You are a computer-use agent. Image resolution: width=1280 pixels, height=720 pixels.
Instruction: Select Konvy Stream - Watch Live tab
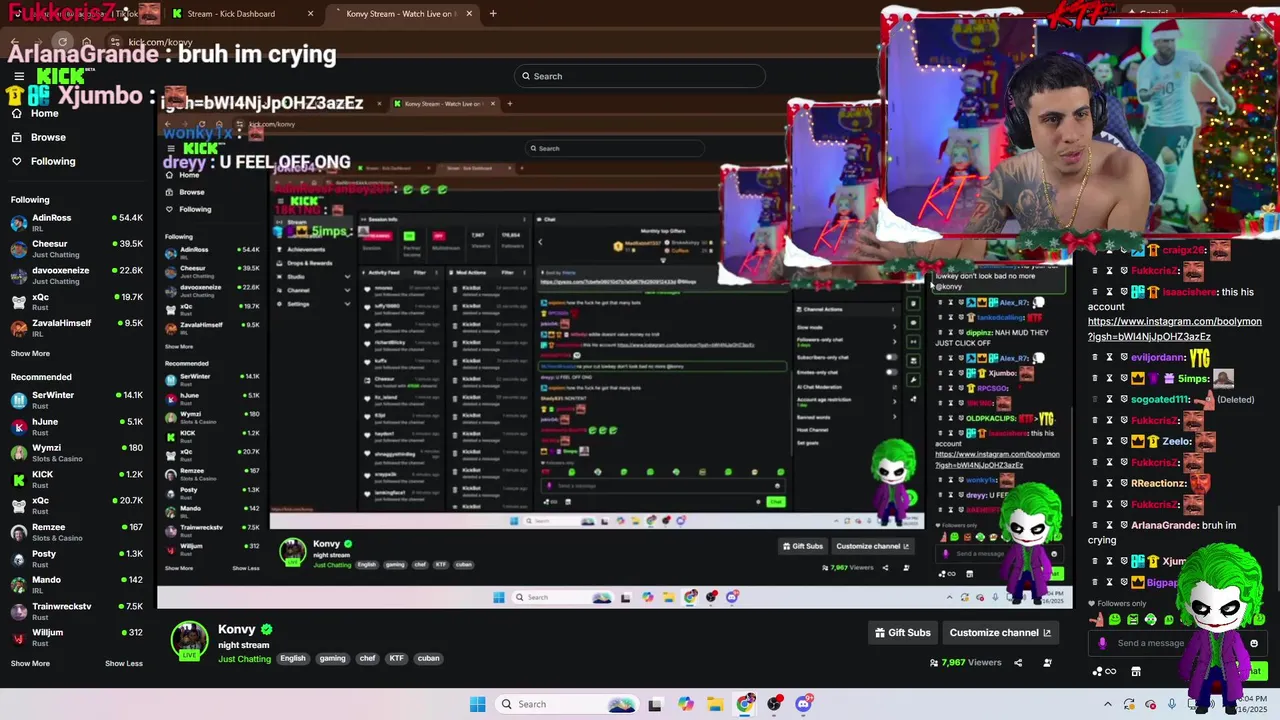click(x=400, y=14)
